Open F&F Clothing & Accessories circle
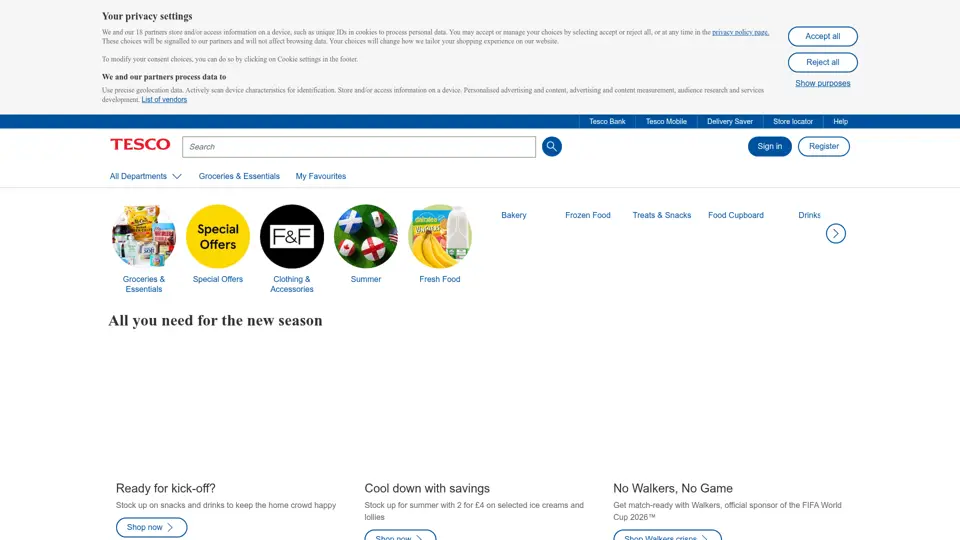960x540 pixels. pyautogui.click(x=292, y=236)
